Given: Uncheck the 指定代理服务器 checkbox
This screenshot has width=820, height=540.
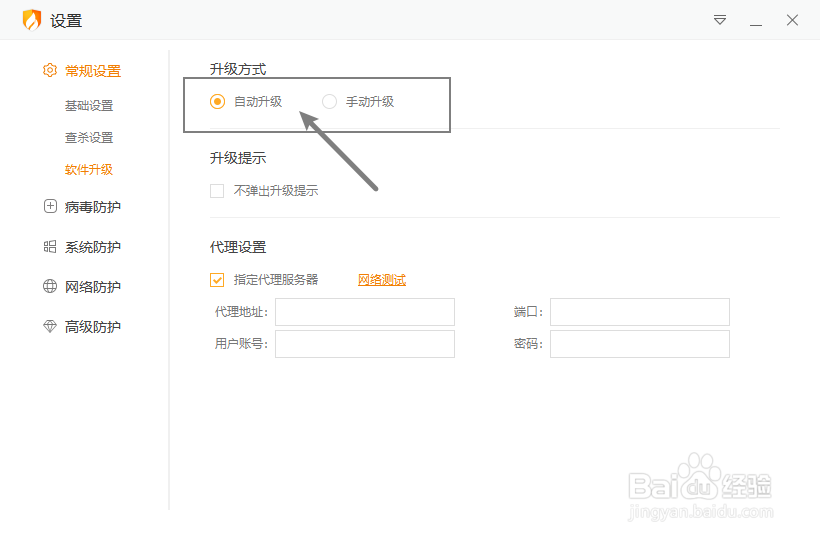Looking at the screenshot, I should (217, 280).
